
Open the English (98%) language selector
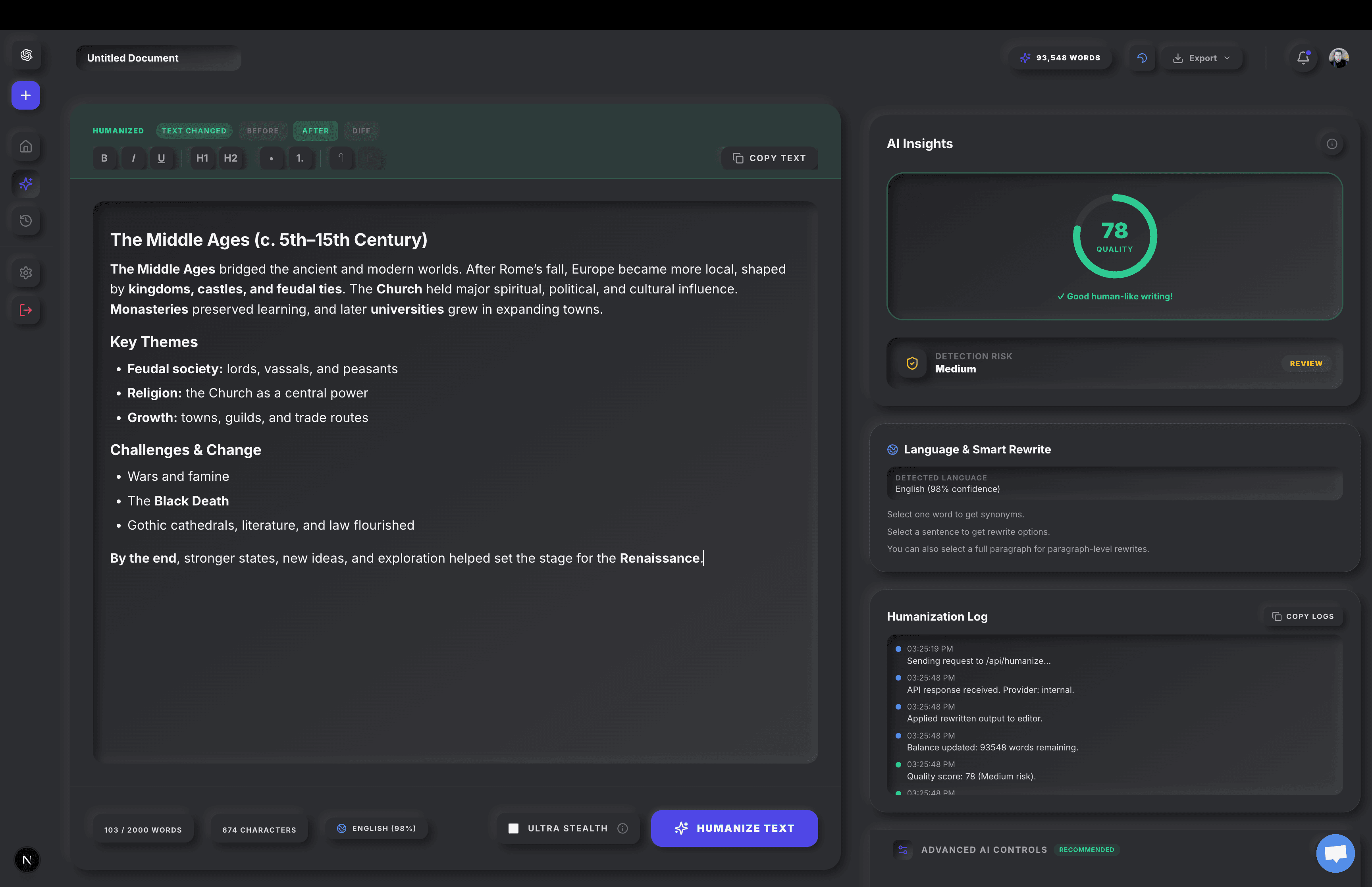[x=376, y=828]
